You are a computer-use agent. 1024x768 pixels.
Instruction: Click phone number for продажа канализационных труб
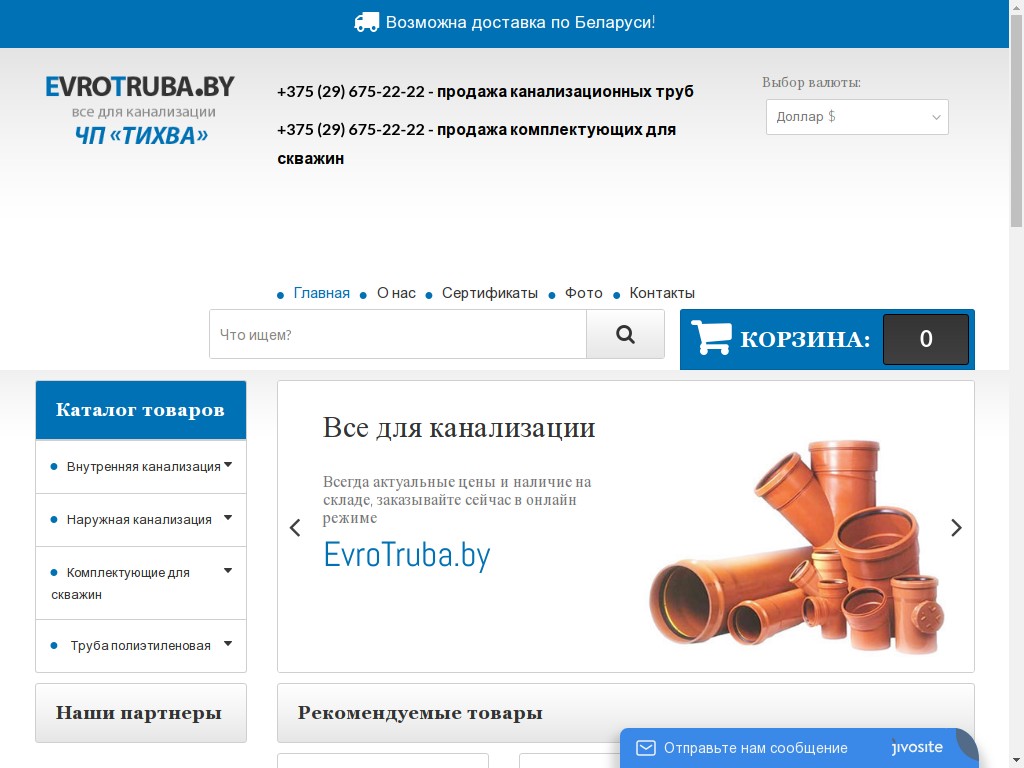[x=351, y=91]
